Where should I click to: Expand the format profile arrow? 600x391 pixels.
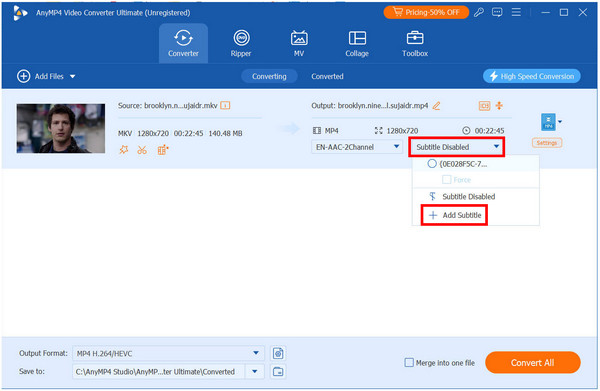tap(560, 122)
